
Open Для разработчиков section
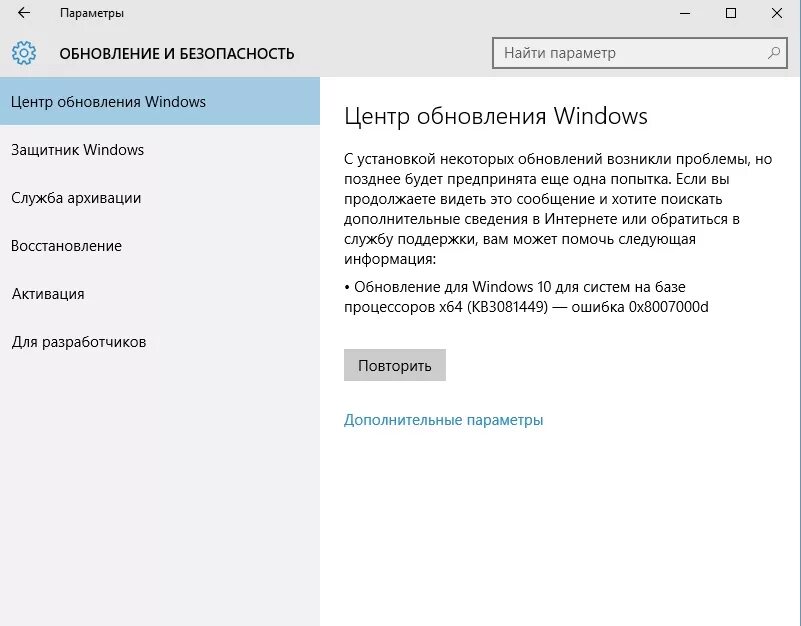(160, 342)
